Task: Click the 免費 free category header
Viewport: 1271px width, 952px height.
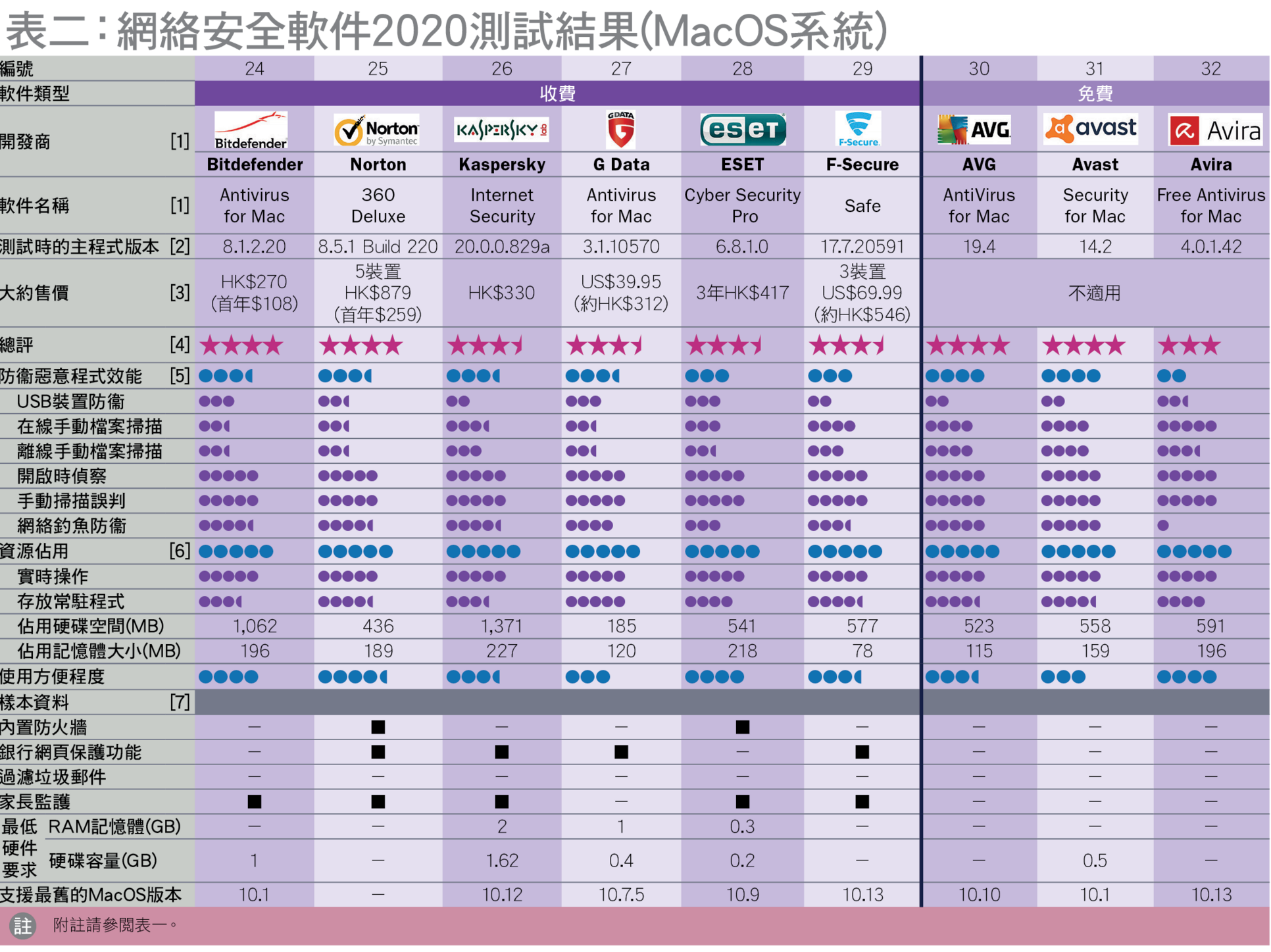Action: 1095,93
